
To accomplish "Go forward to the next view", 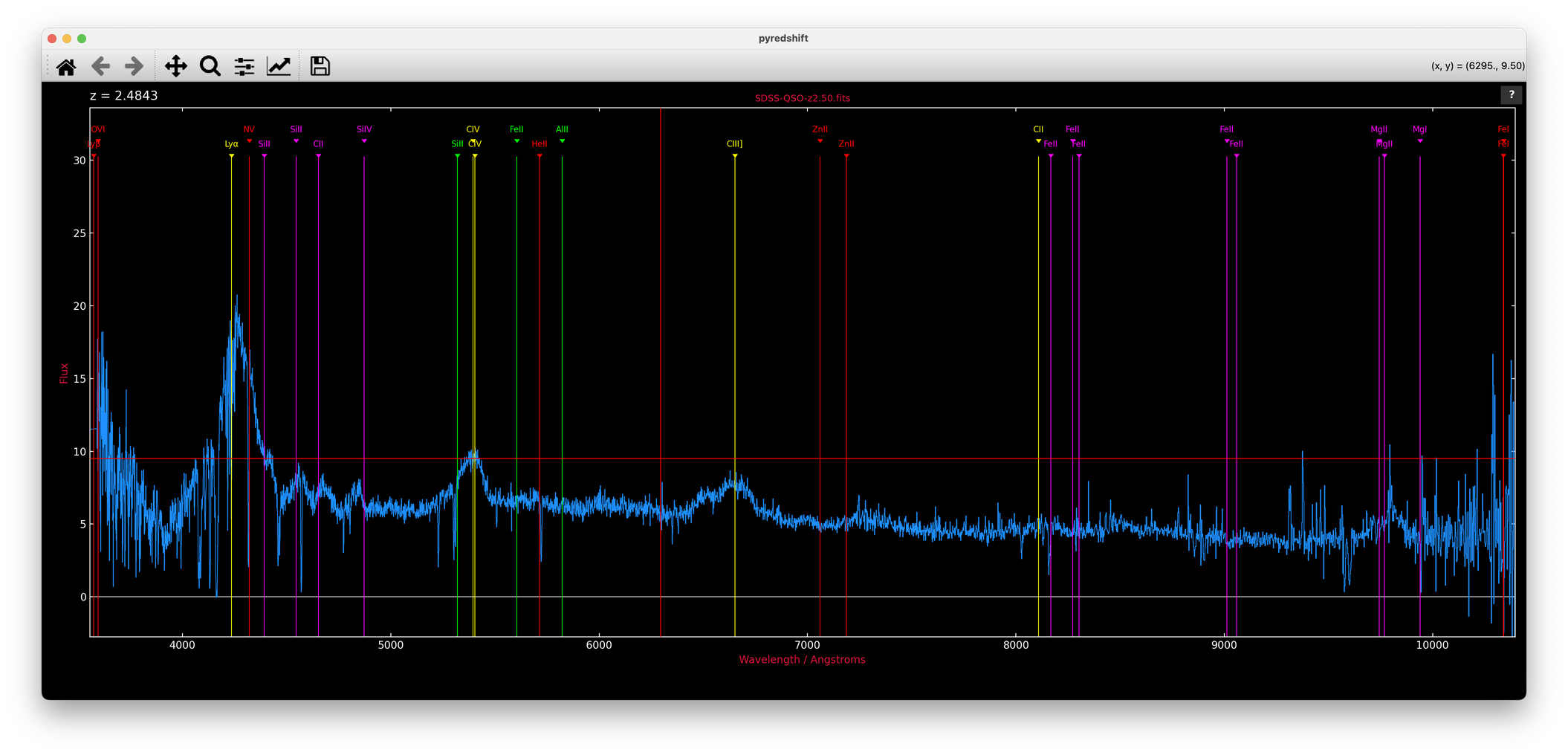I will [134, 67].
